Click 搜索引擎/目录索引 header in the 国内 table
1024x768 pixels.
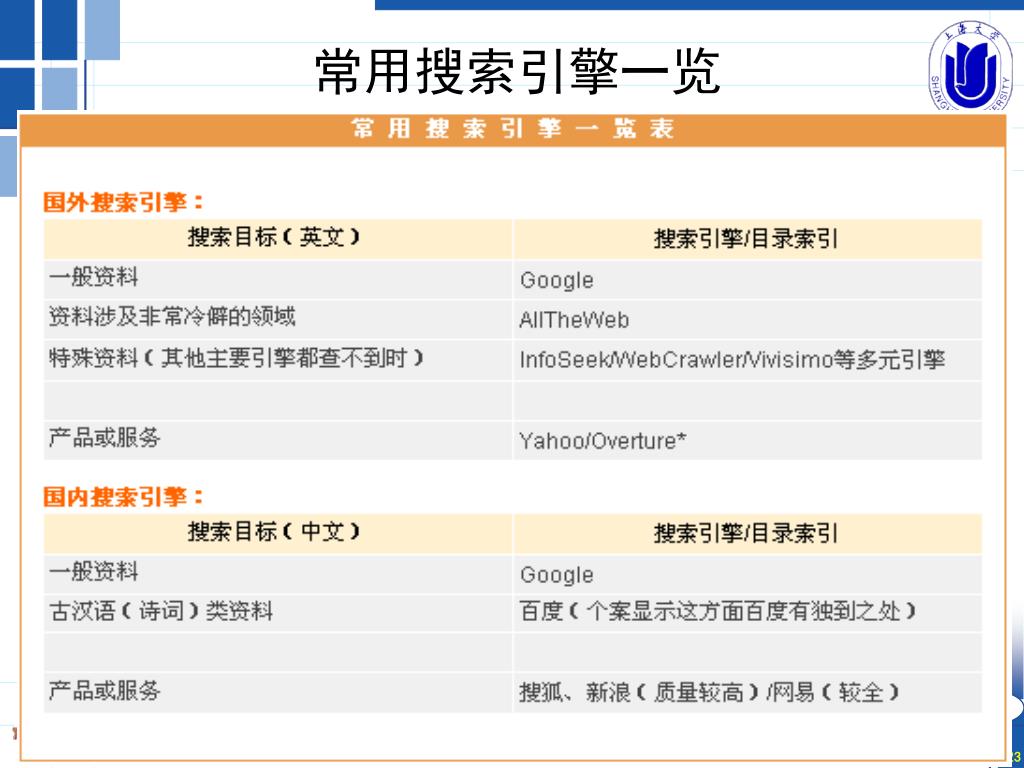point(747,534)
